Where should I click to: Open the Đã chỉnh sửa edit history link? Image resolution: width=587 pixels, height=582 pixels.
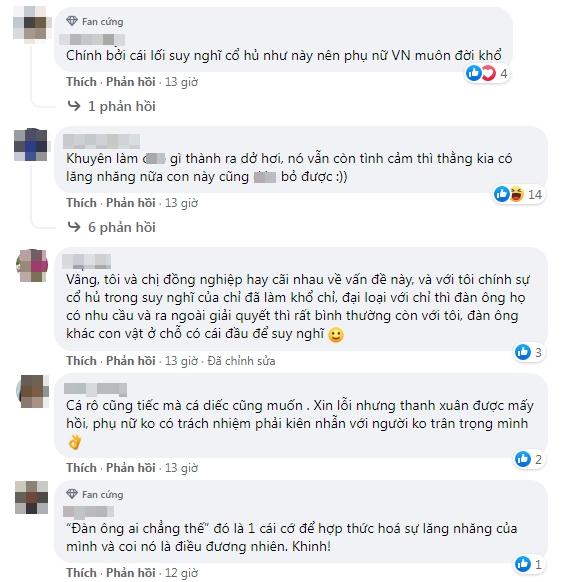tap(241, 361)
